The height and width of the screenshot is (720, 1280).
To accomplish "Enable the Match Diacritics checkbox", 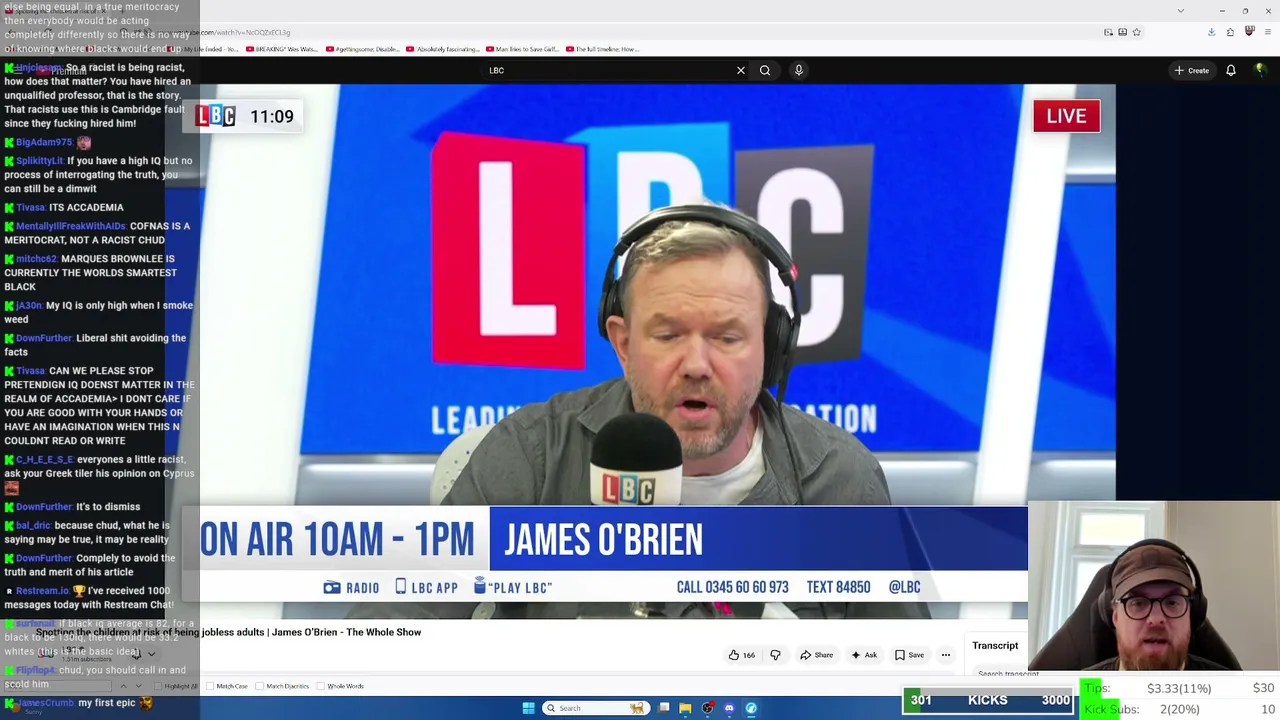I will (x=284, y=686).
